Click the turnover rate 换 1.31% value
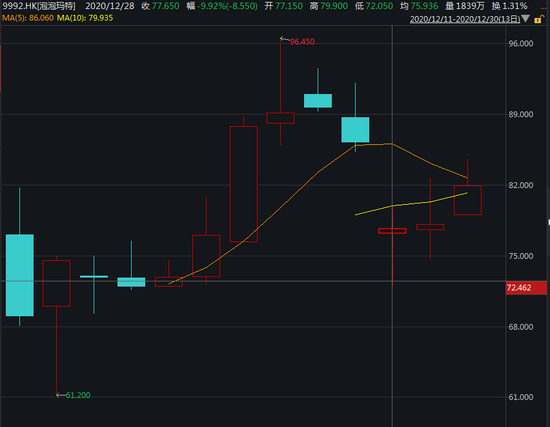Image resolution: width=550 pixels, height=427 pixels. click(509, 6)
